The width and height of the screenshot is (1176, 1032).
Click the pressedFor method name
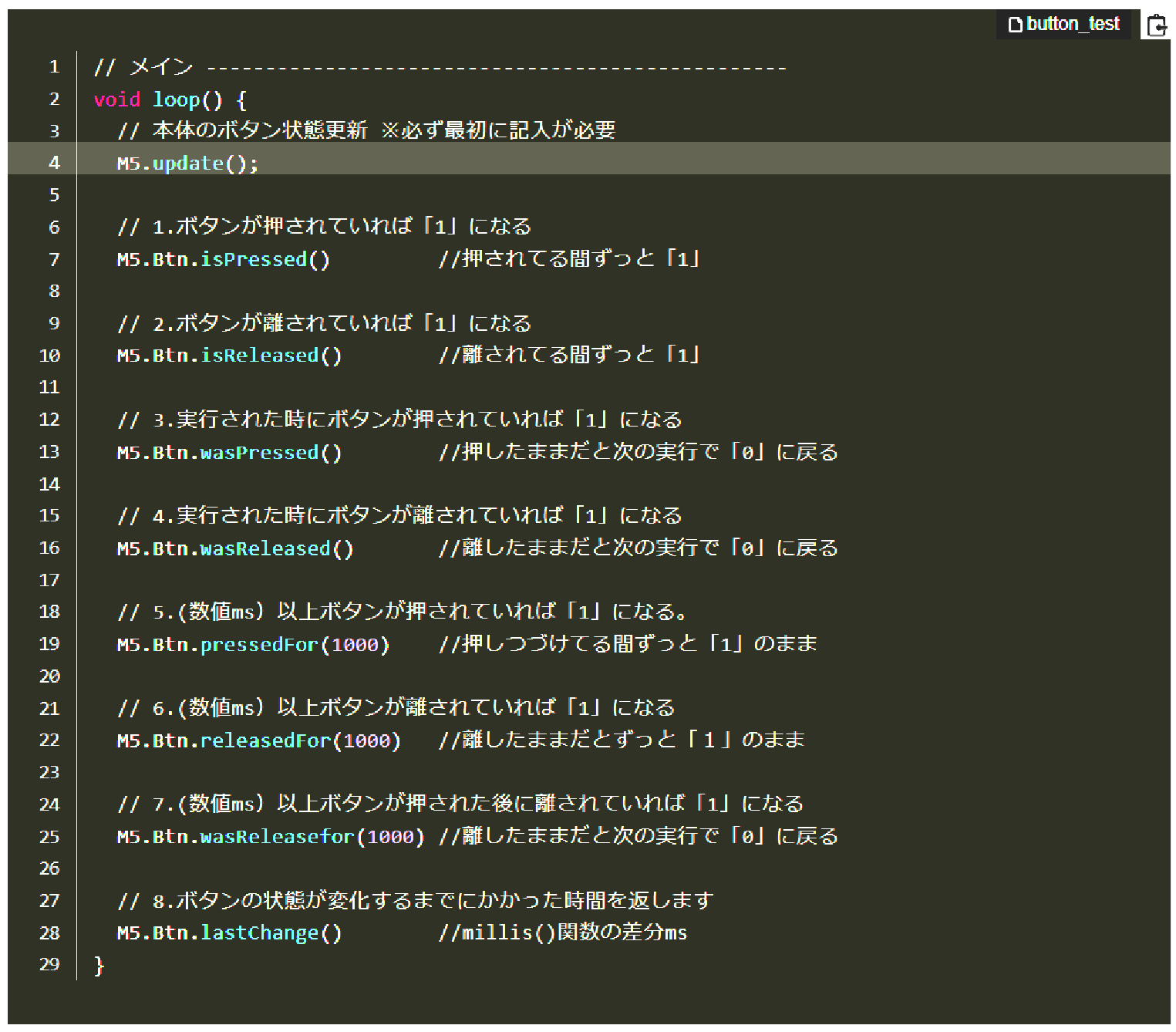pos(260,645)
